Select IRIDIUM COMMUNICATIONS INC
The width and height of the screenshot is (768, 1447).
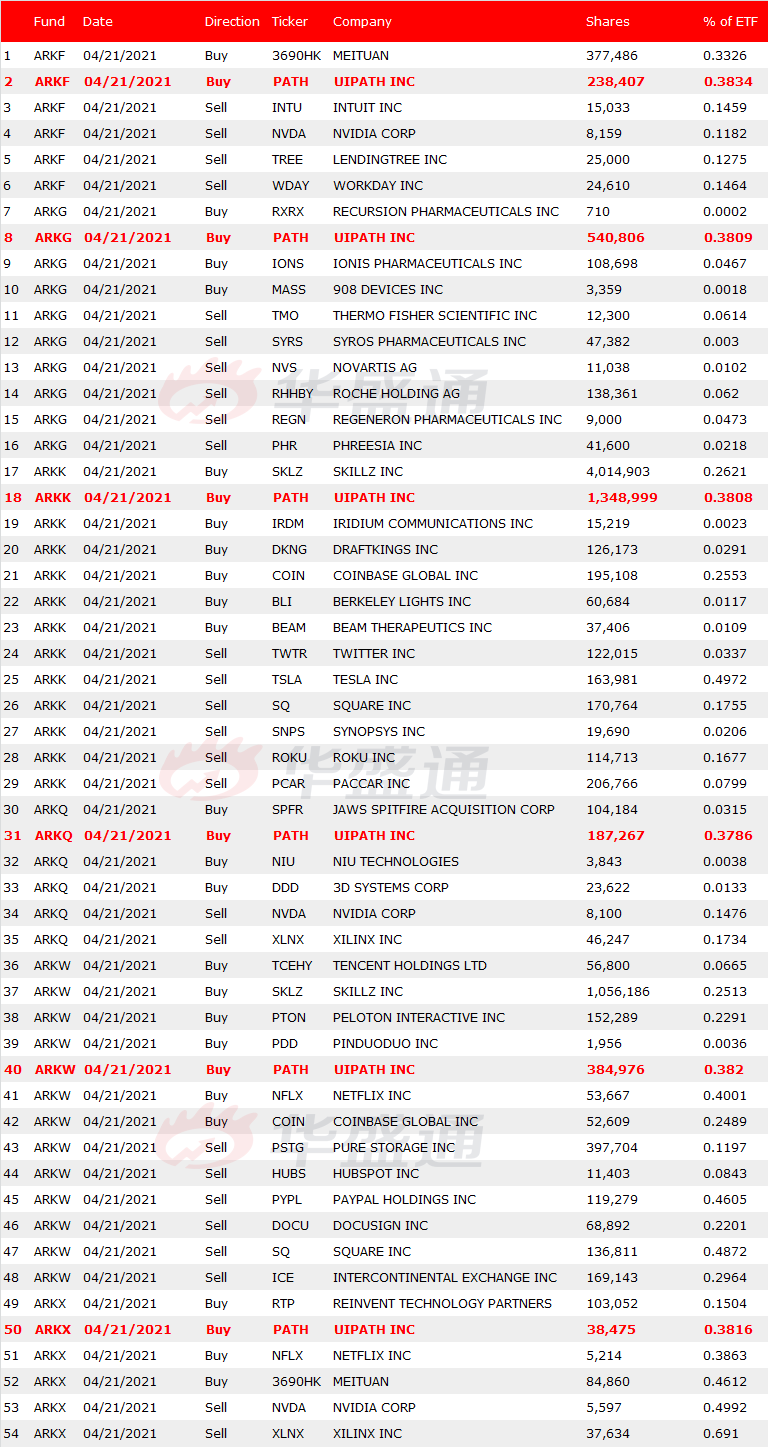433,523
